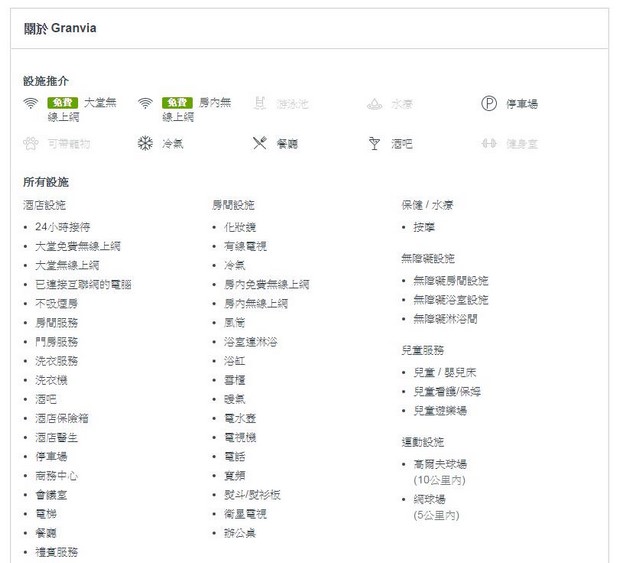Click the '保健 / 水療' heading

[427, 205]
